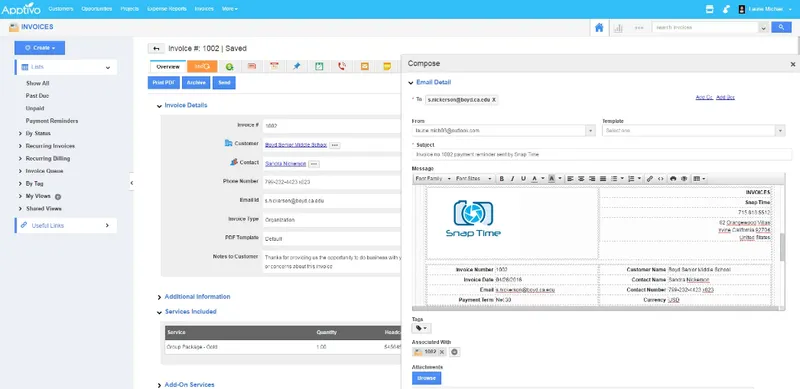This screenshot has width=800, height=389.
Task: Toggle underline formatting in message editor
Action: click(523, 179)
